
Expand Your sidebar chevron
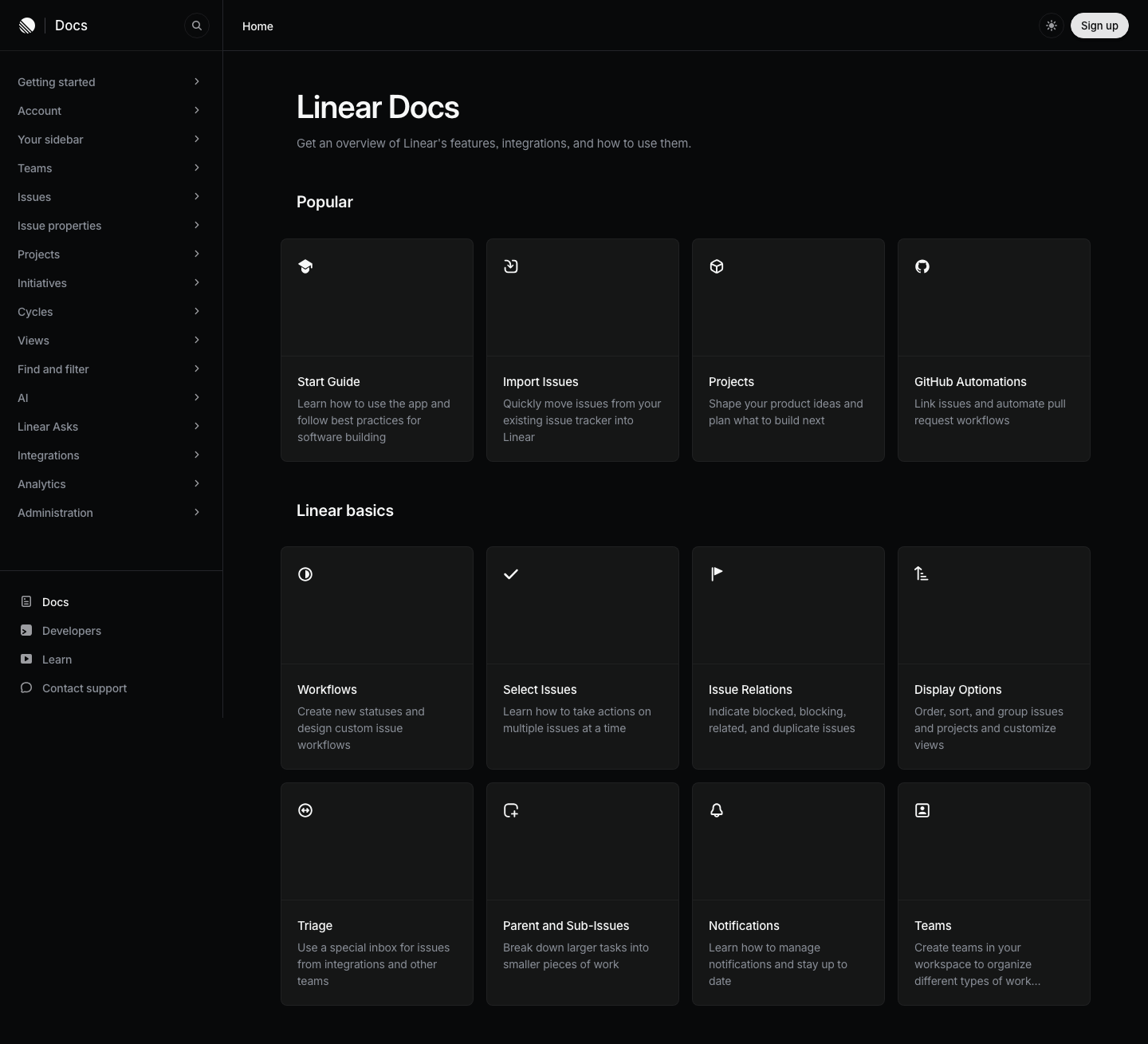click(x=197, y=139)
